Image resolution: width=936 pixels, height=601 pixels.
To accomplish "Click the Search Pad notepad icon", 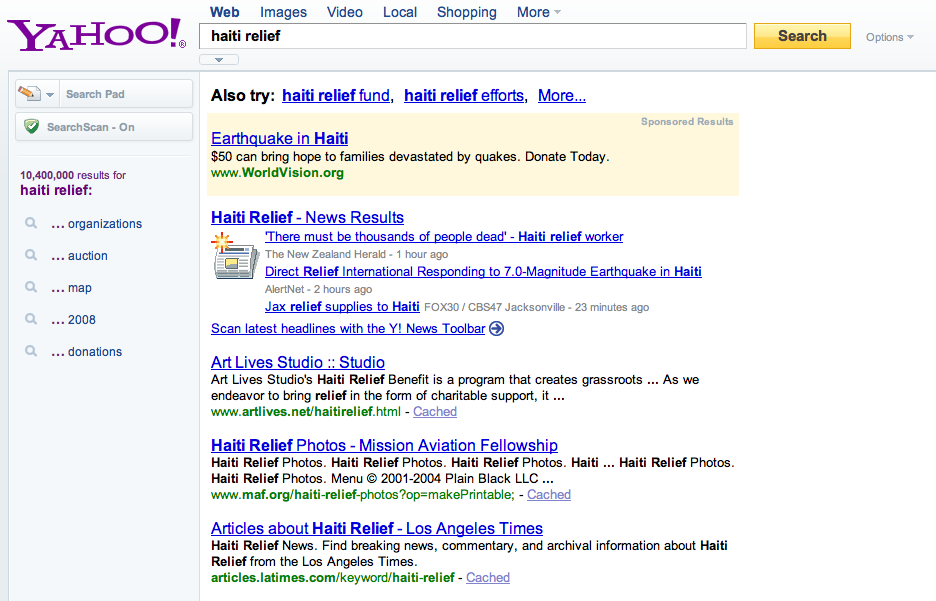I will pos(29,94).
